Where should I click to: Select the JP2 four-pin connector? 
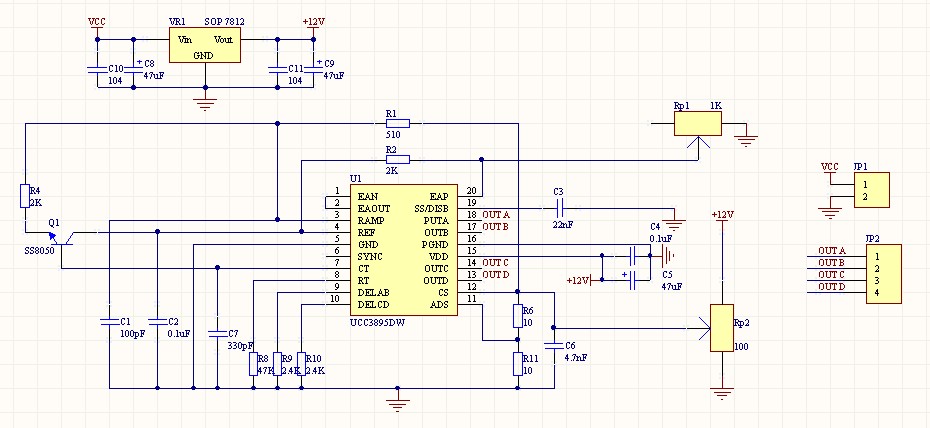coord(883,274)
